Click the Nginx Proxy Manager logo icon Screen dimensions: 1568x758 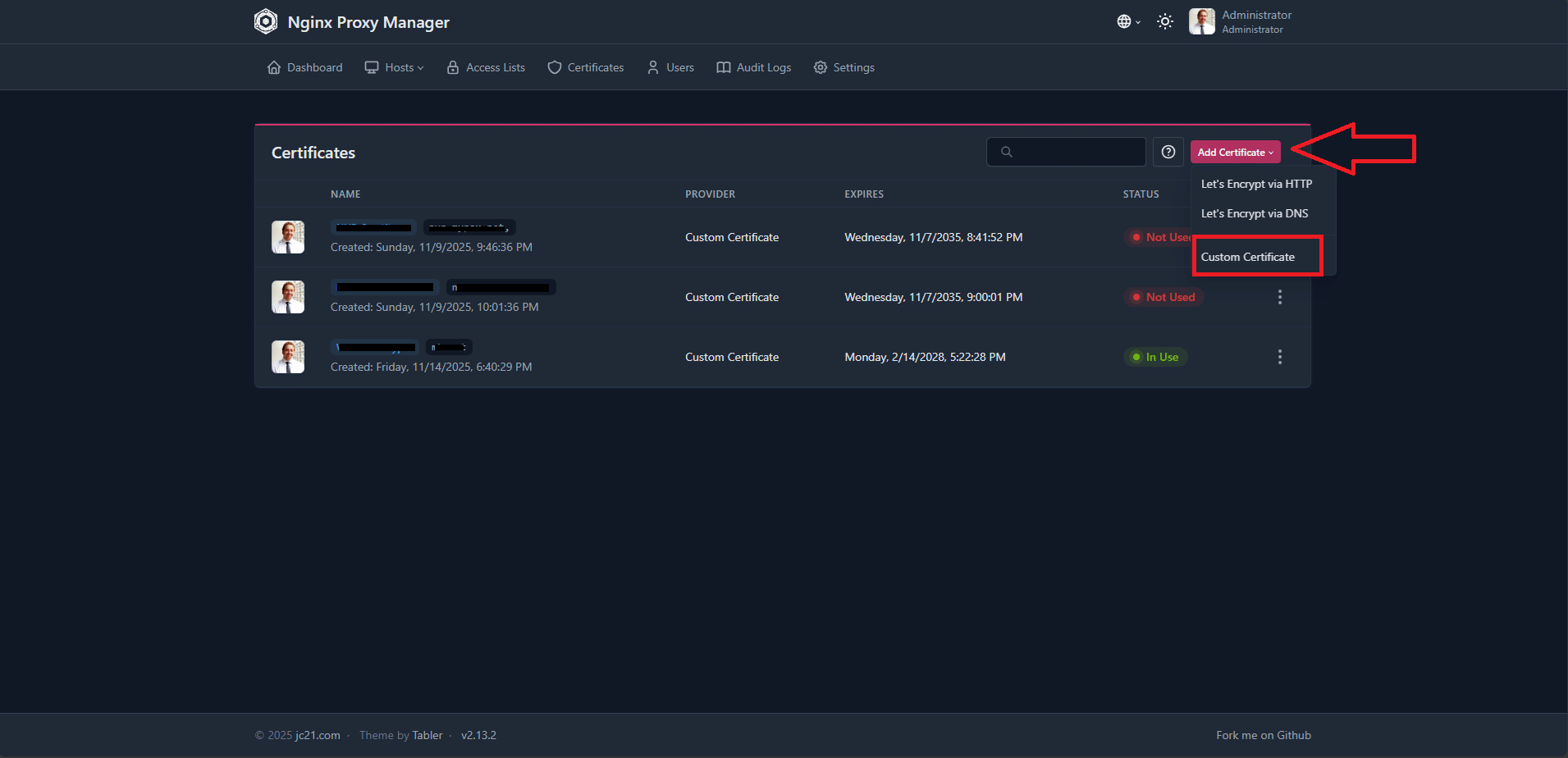point(266,21)
